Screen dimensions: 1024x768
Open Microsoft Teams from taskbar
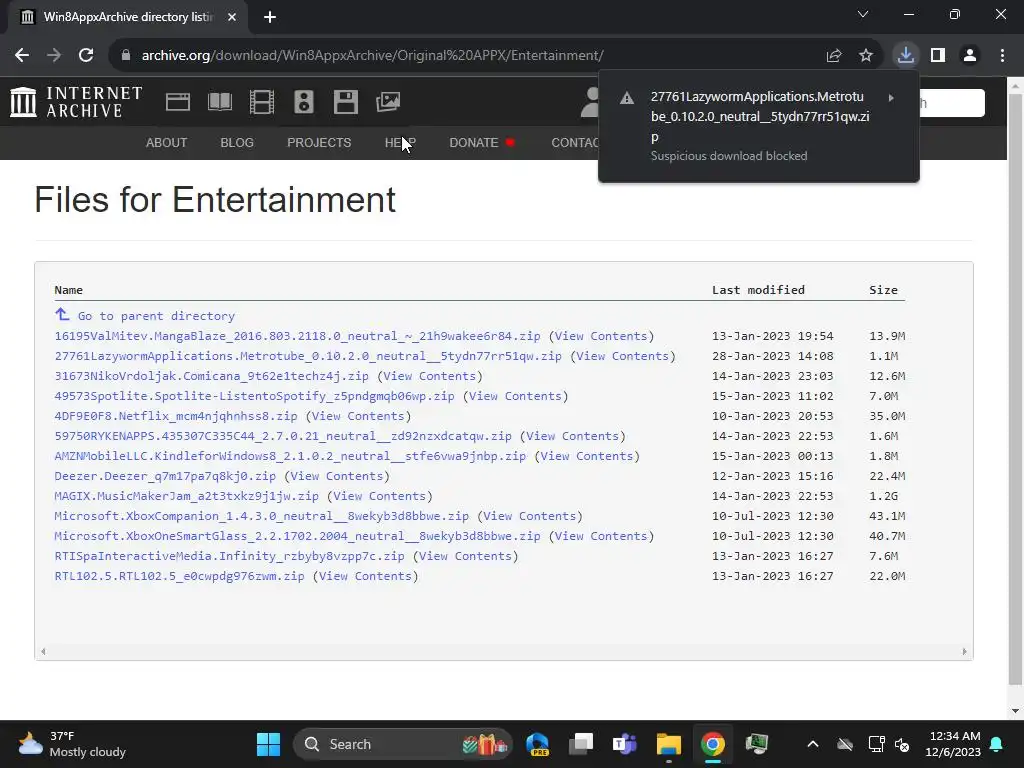pyautogui.click(x=624, y=744)
